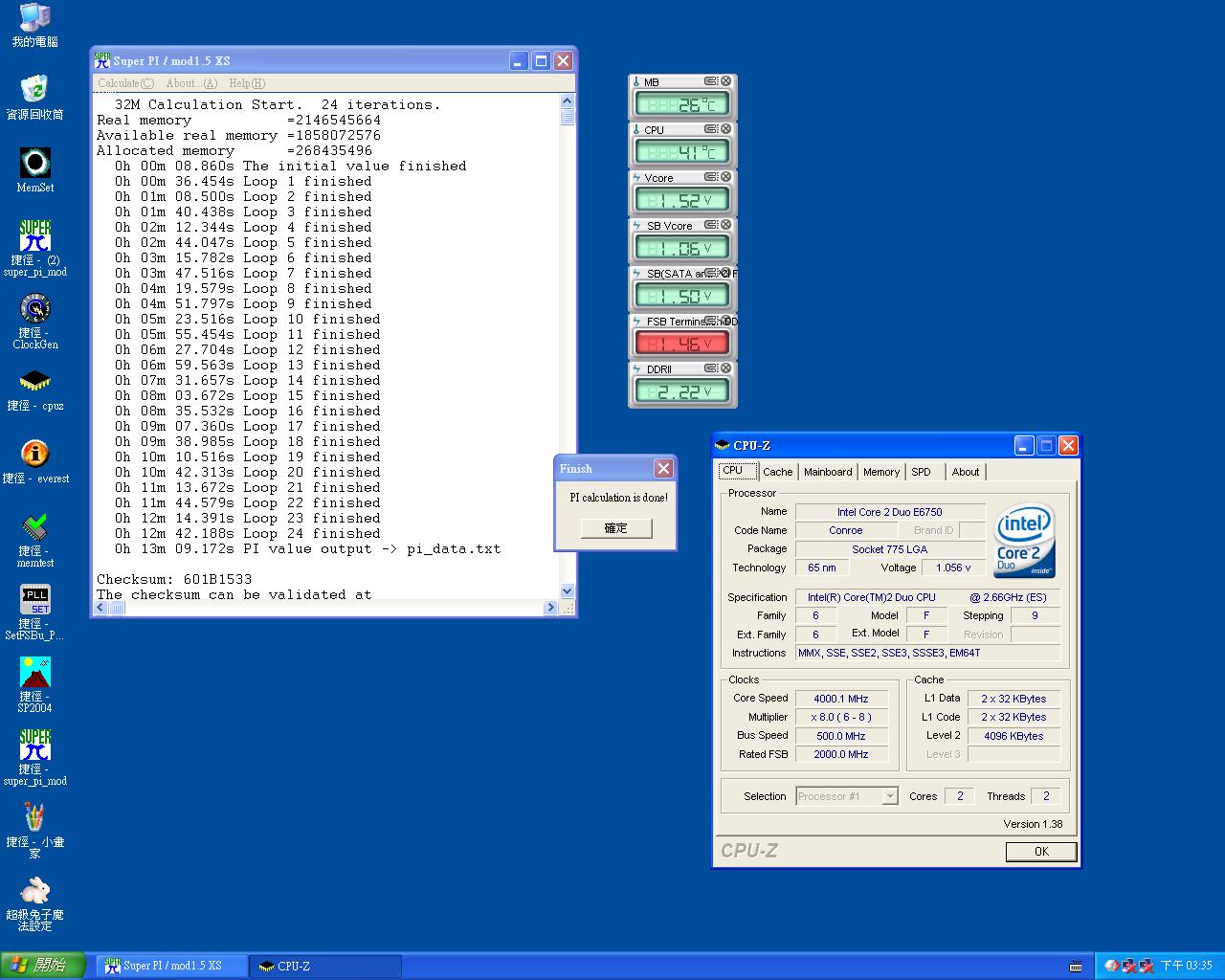Click the DDRII widget settings icon

click(711, 368)
